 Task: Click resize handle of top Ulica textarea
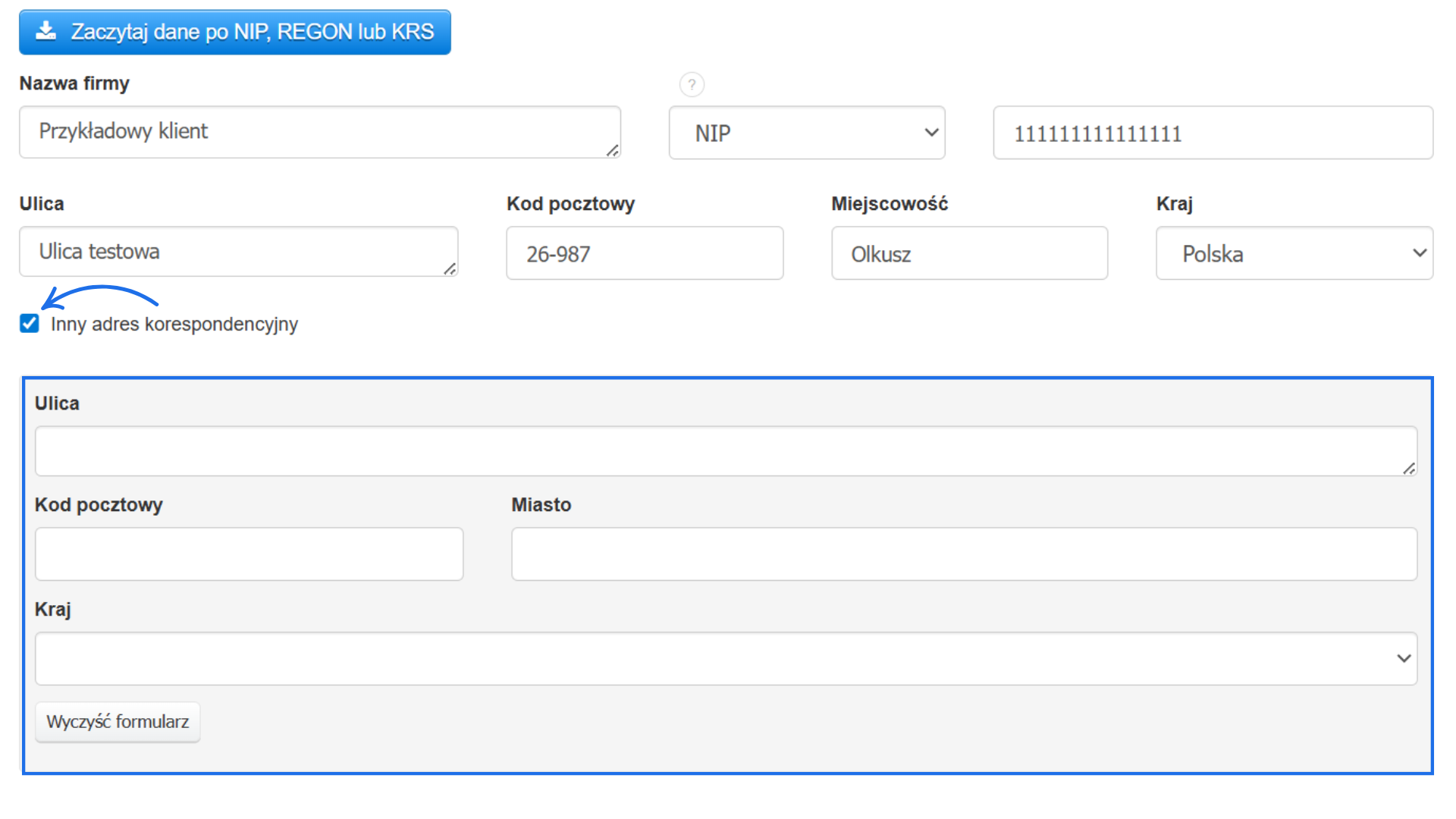(450, 268)
